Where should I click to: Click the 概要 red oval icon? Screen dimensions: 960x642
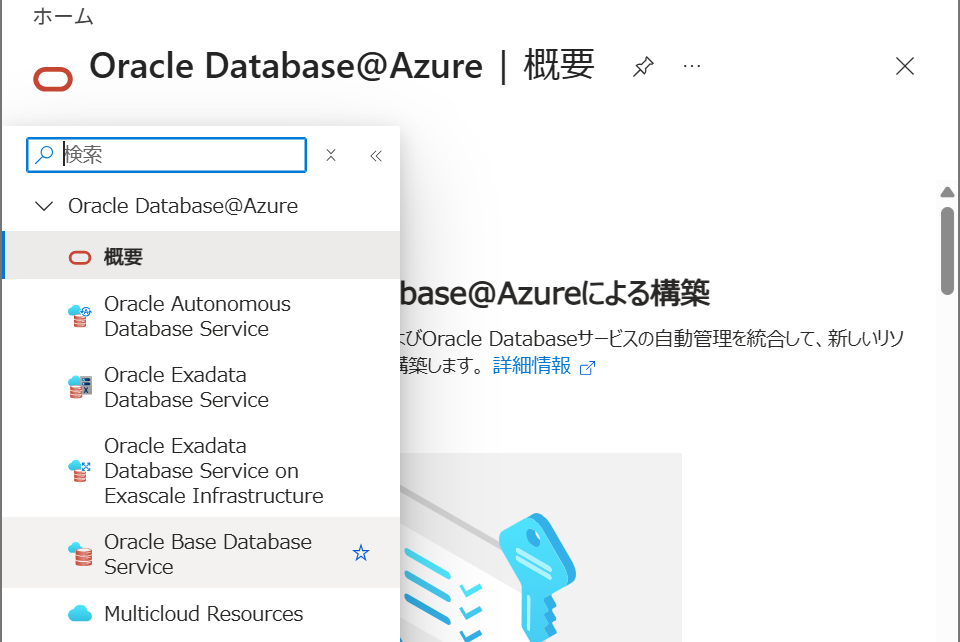click(x=80, y=258)
